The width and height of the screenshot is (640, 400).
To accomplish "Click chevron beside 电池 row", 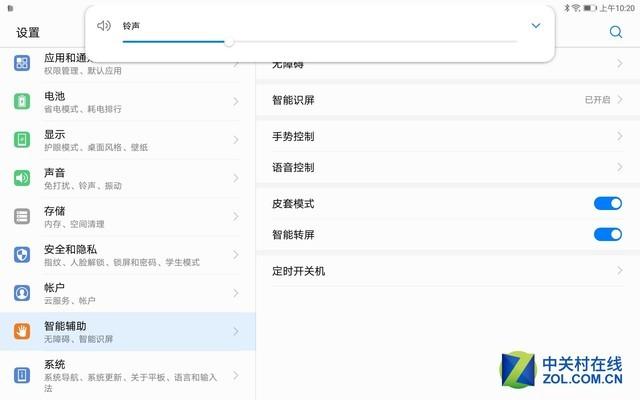I will pyautogui.click(x=236, y=102).
